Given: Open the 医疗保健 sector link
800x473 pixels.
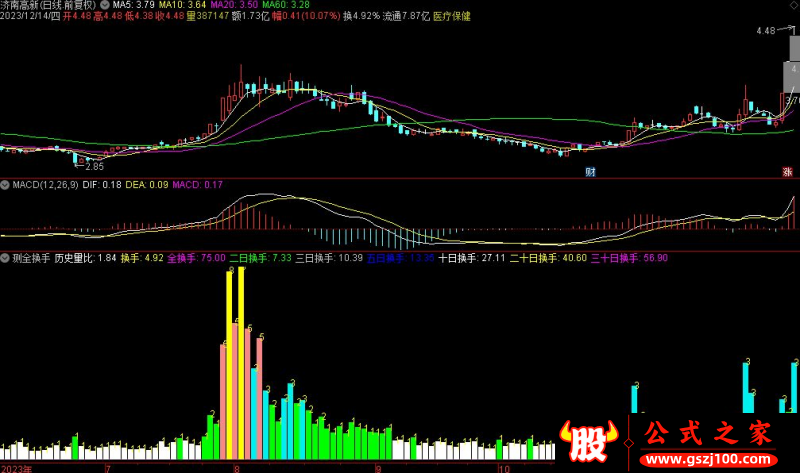Looking at the screenshot, I should (452, 16).
